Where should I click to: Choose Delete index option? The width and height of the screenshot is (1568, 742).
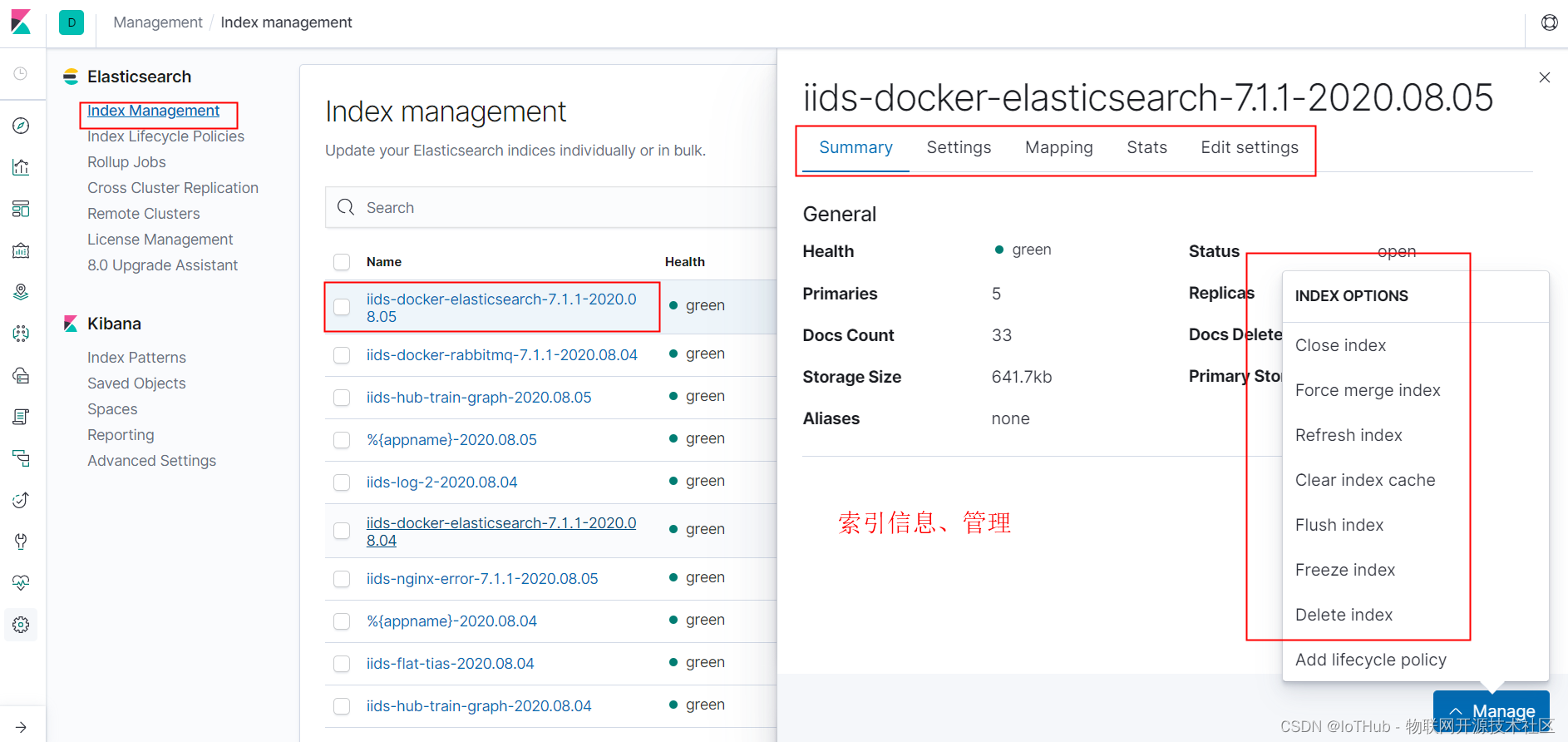pyautogui.click(x=1415, y=615)
